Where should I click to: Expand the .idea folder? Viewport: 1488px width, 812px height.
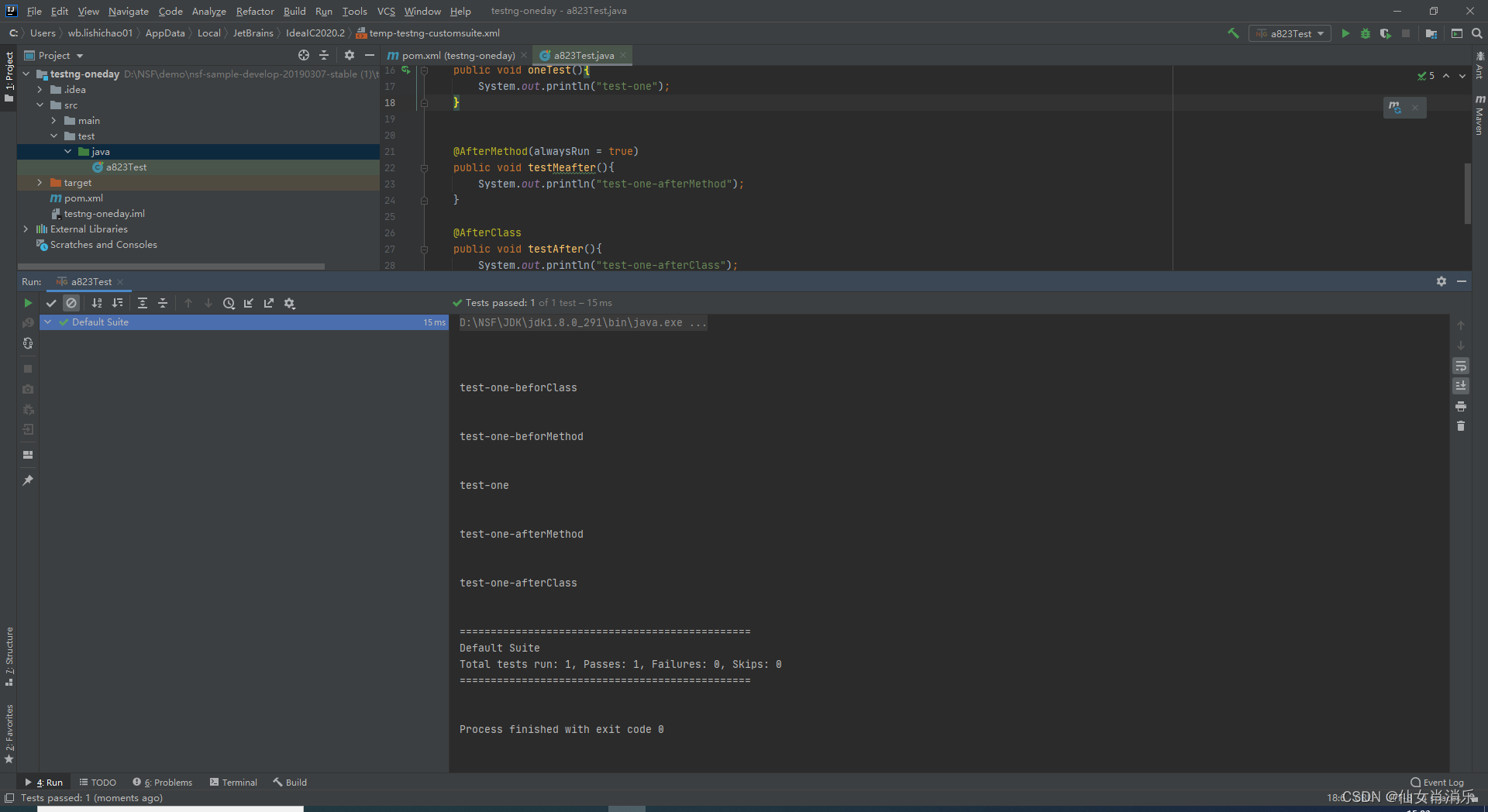tap(40, 89)
